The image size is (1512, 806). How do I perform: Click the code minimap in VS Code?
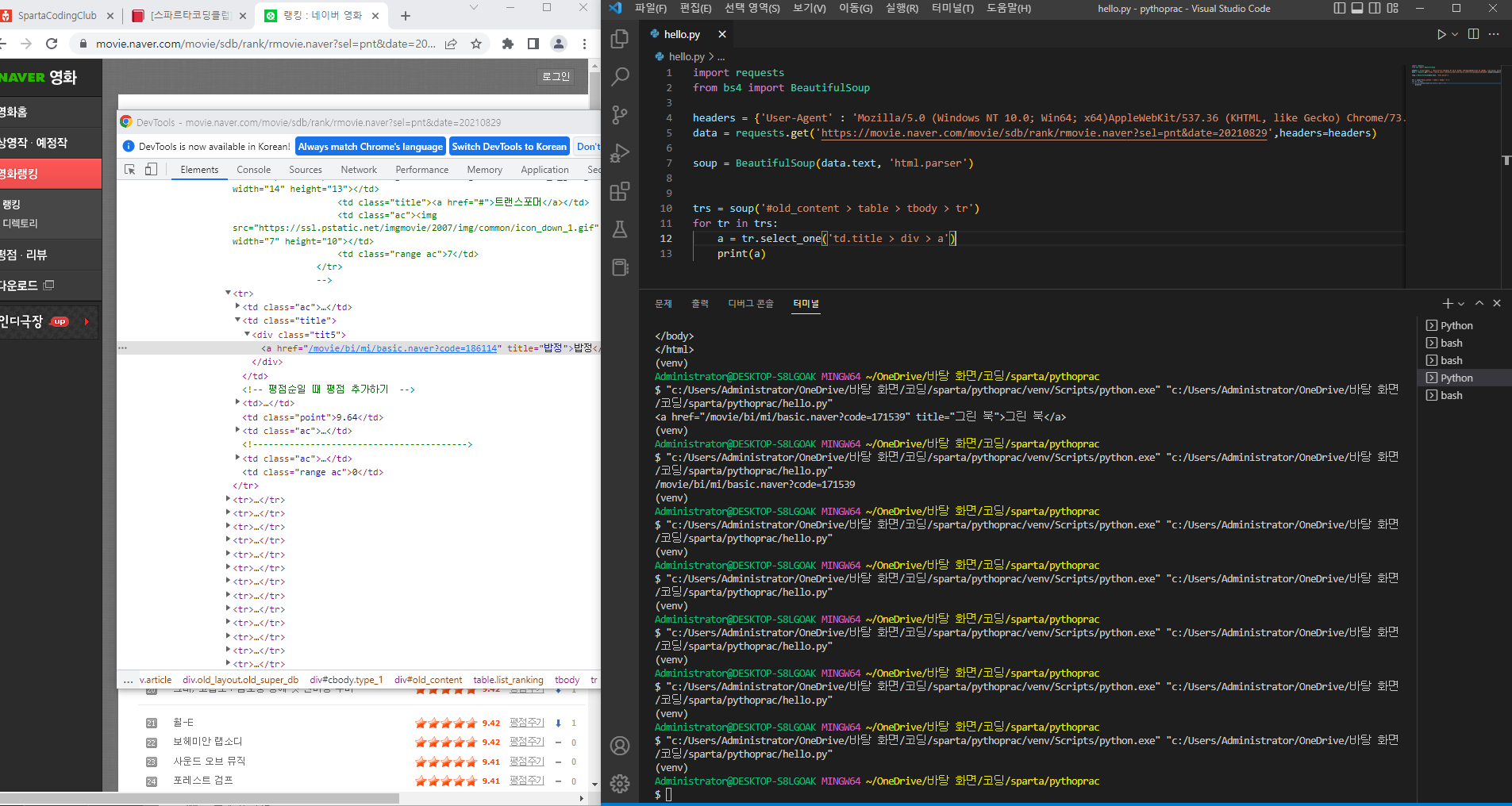(1456, 75)
